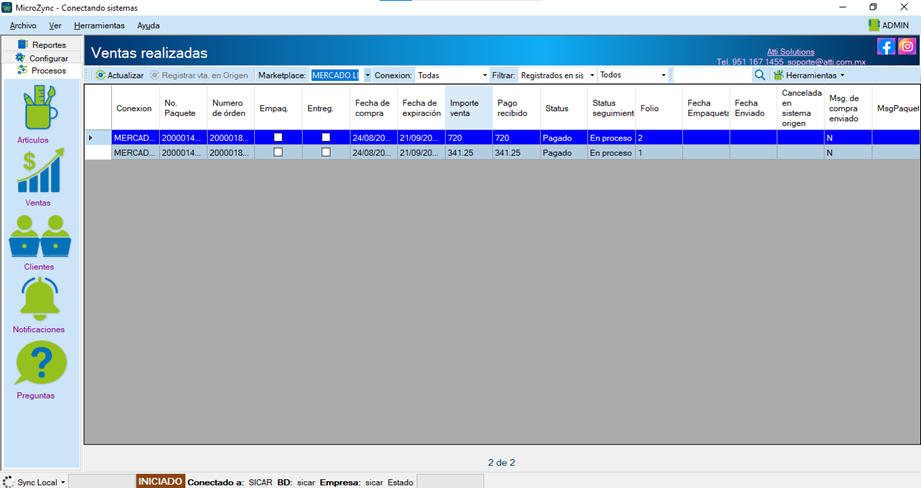Image resolution: width=921 pixels, height=488 pixels.
Task: Sort by Msg. de compra enviado header
Action: tap(848, 108)
